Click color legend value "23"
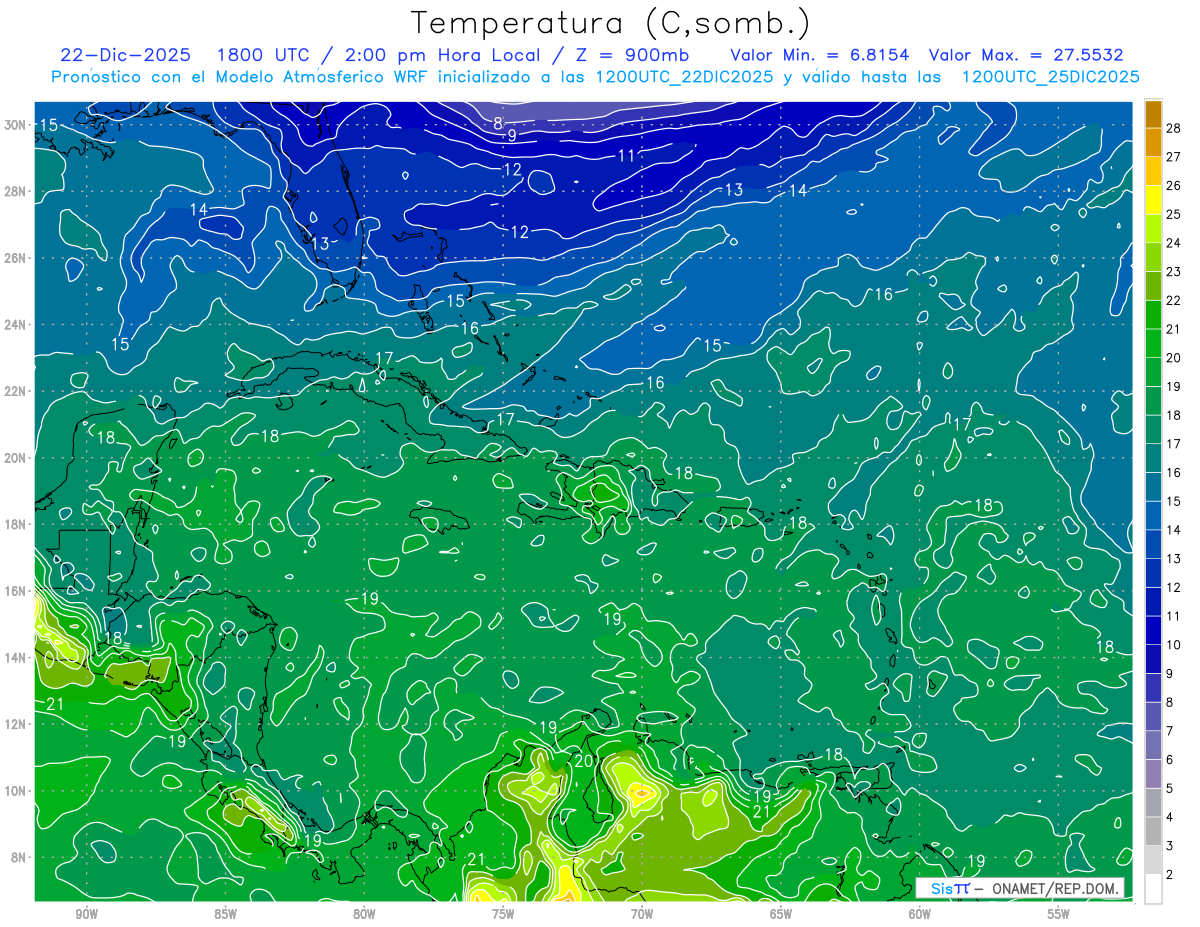Image resolution: width=1200 pixels, height=927 pixels. pos(1174,272)
